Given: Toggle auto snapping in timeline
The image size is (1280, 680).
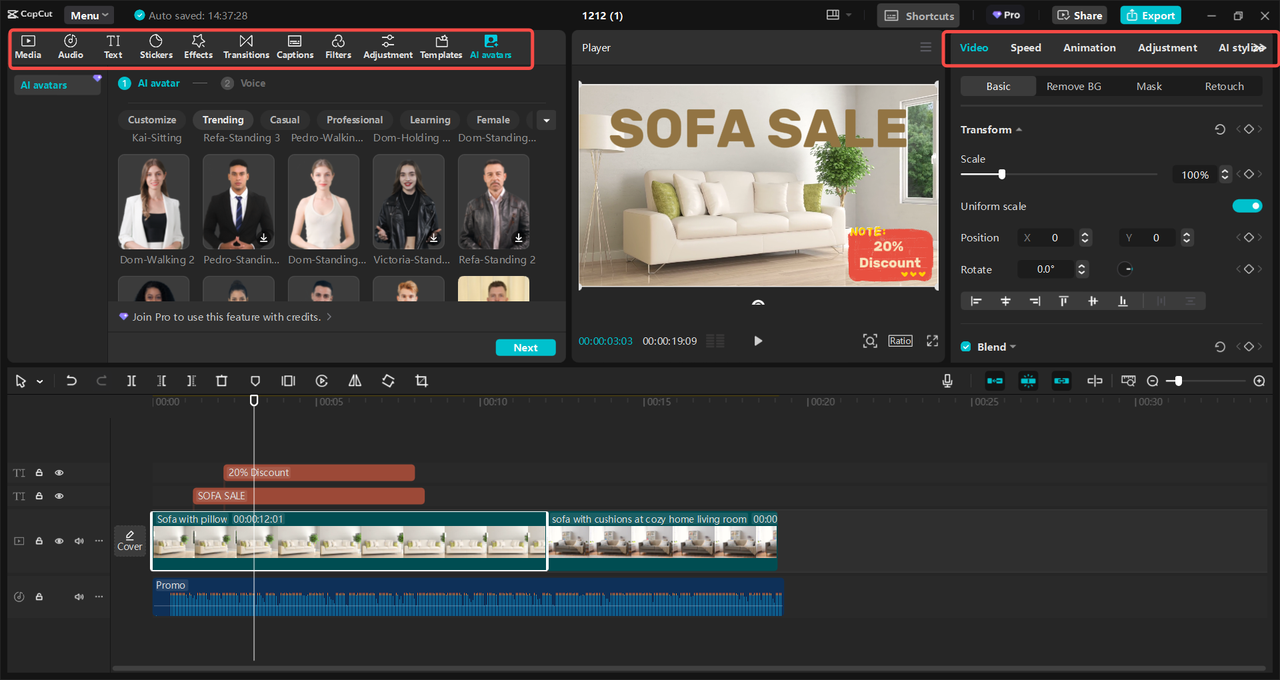Looking at the screenshot, I should pos(1028,381).
